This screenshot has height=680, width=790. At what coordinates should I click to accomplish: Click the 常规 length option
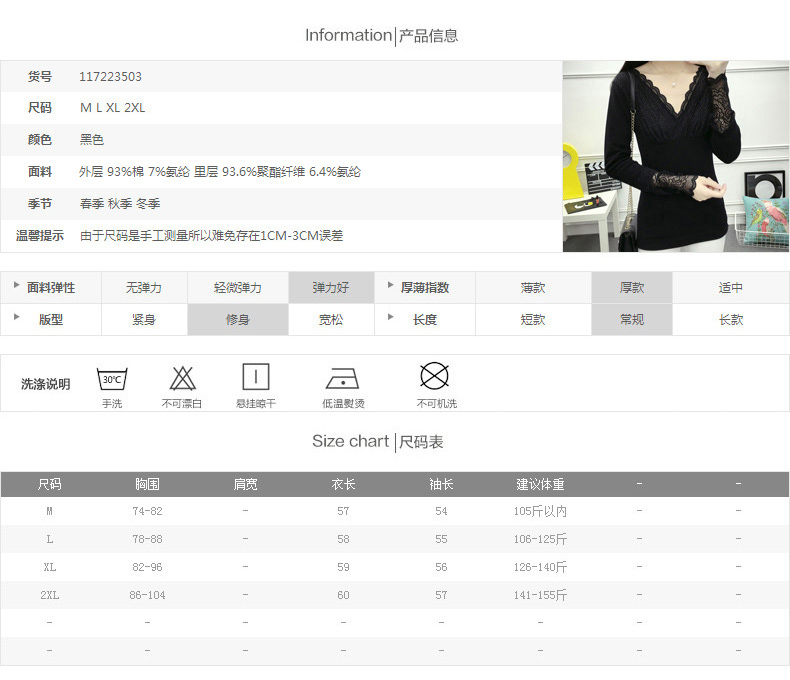point(632,320)
